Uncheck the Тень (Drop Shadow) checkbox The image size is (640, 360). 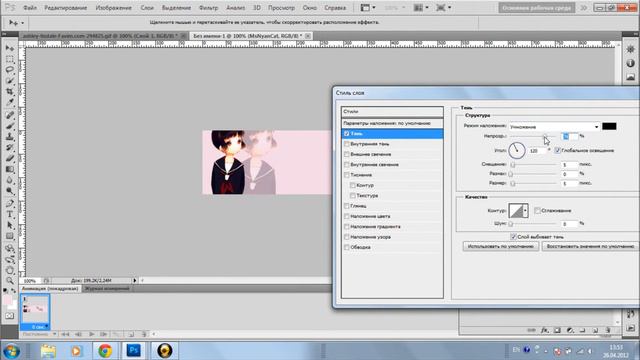pos(347,133)
